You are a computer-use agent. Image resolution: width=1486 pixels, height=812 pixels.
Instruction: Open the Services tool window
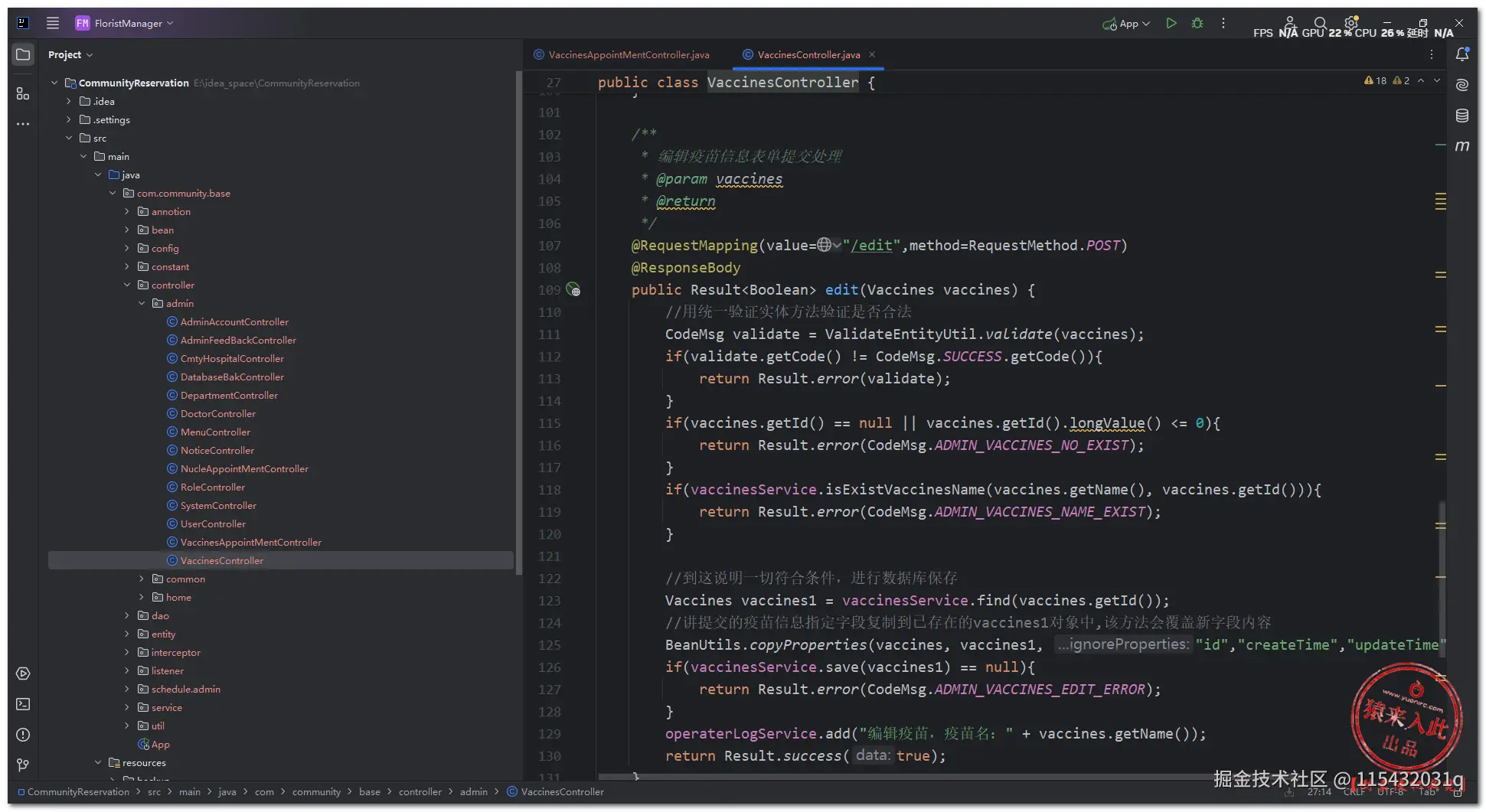click(x=23, y=673)
